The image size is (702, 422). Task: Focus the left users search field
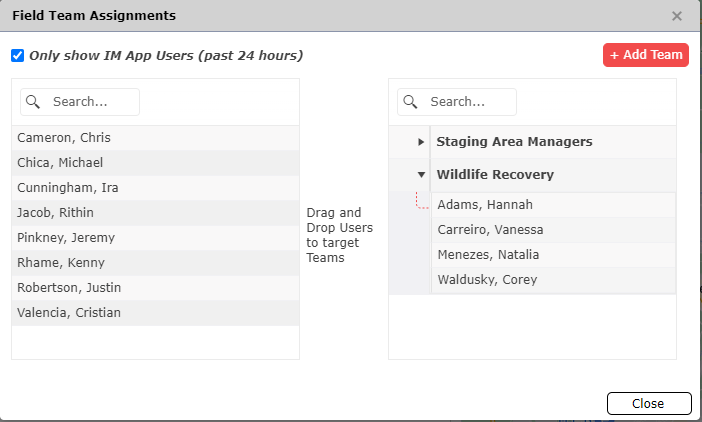(92, 102)
